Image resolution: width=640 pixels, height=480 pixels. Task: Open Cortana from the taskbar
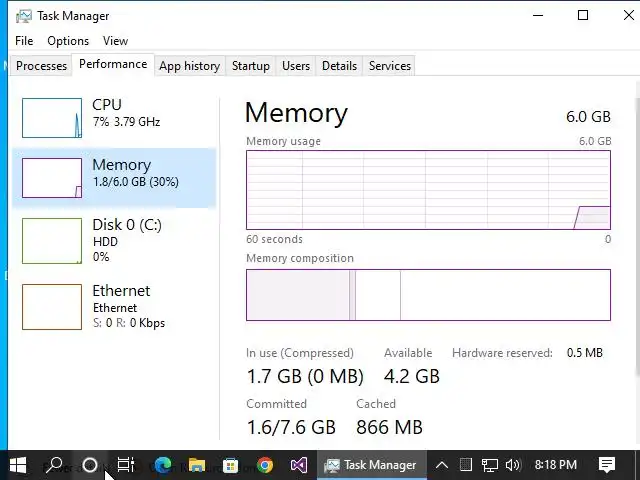coord(90,465)
